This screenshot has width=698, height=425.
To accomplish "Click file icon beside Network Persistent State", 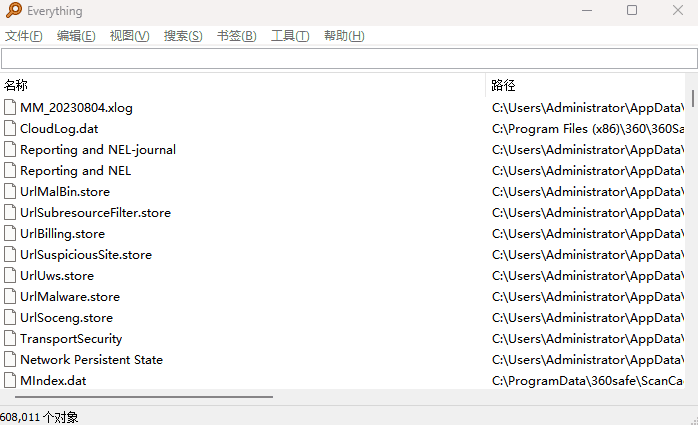I will [x=10, y=360].
